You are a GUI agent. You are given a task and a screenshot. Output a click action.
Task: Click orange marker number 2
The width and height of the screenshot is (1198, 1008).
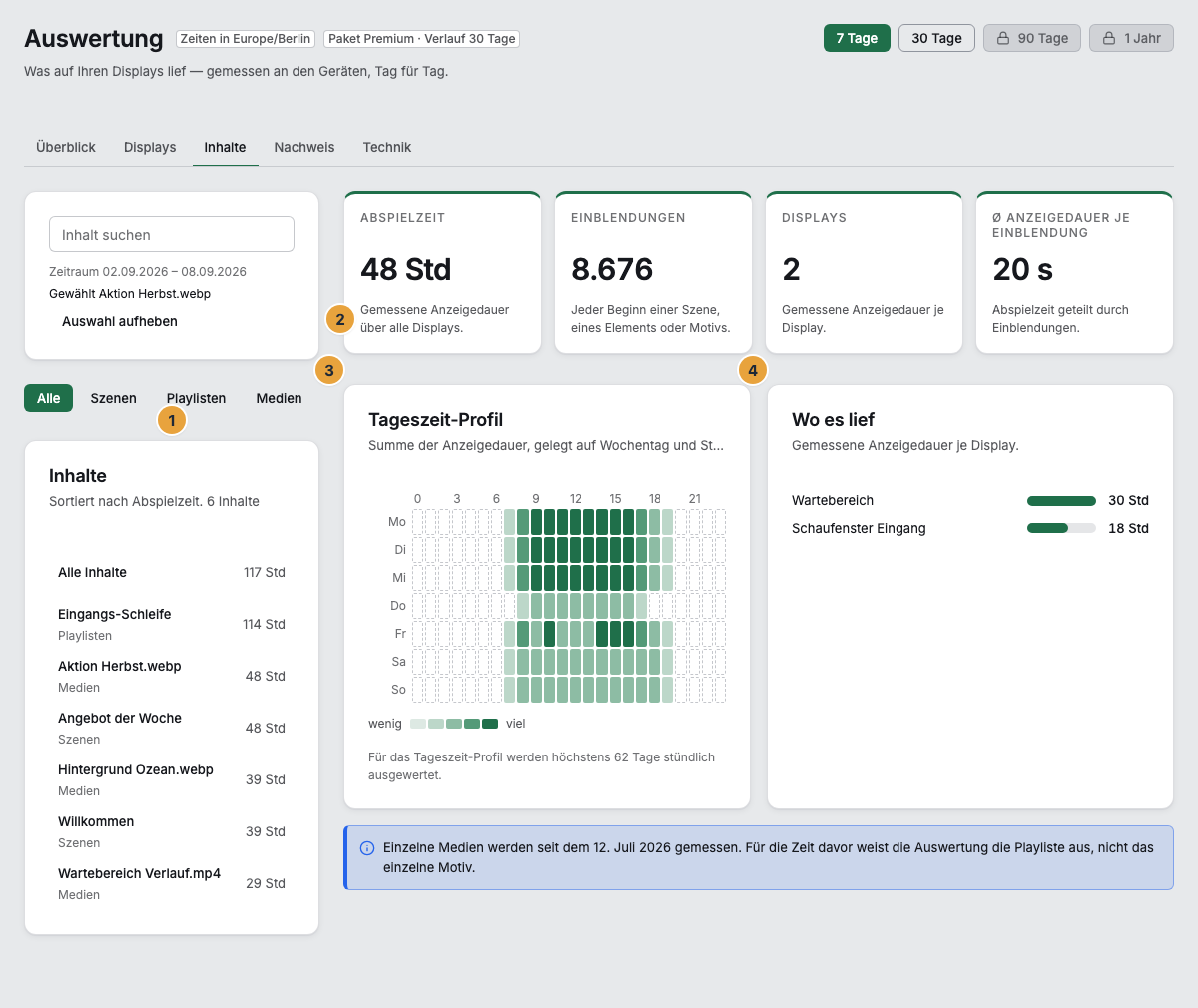click(x=340, y=319)
